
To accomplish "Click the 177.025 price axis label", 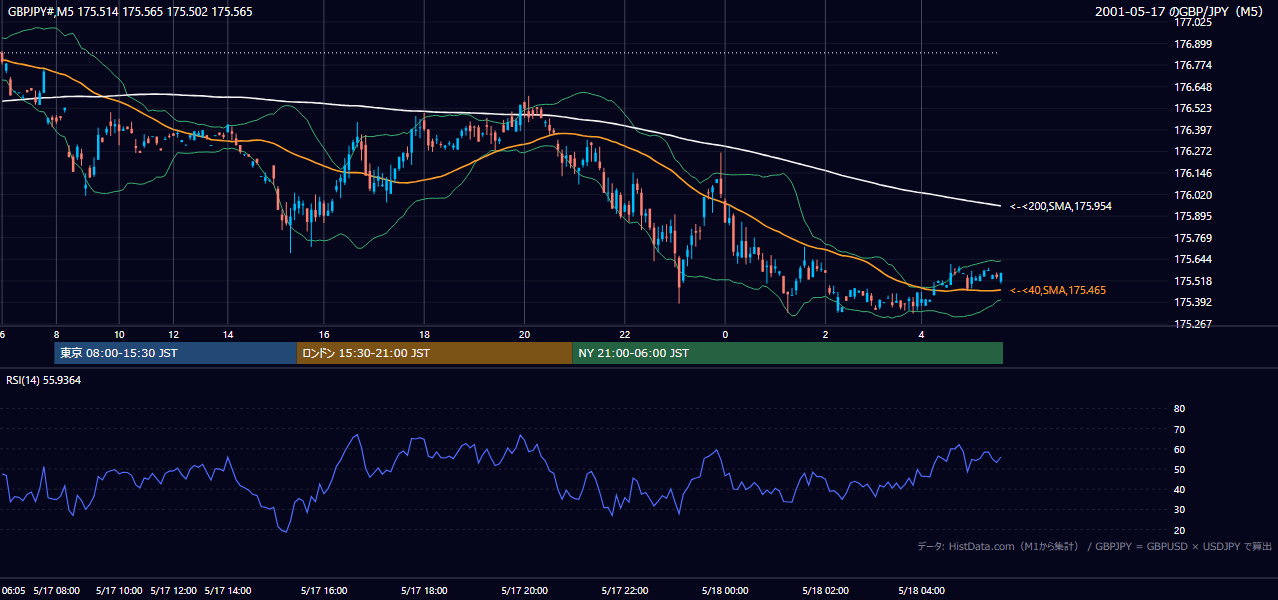I will pos(1194,22).
